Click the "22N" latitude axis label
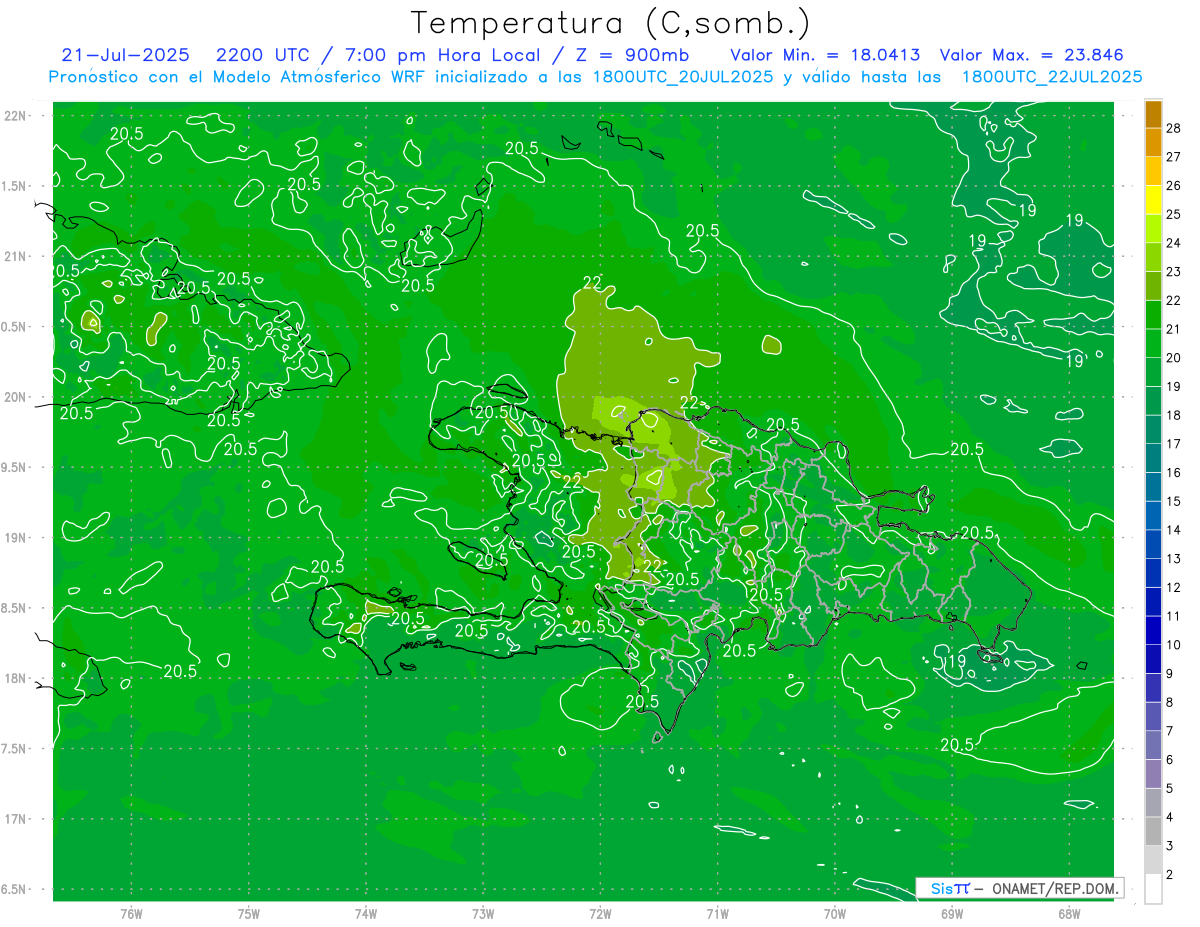 tap(15, 116)
